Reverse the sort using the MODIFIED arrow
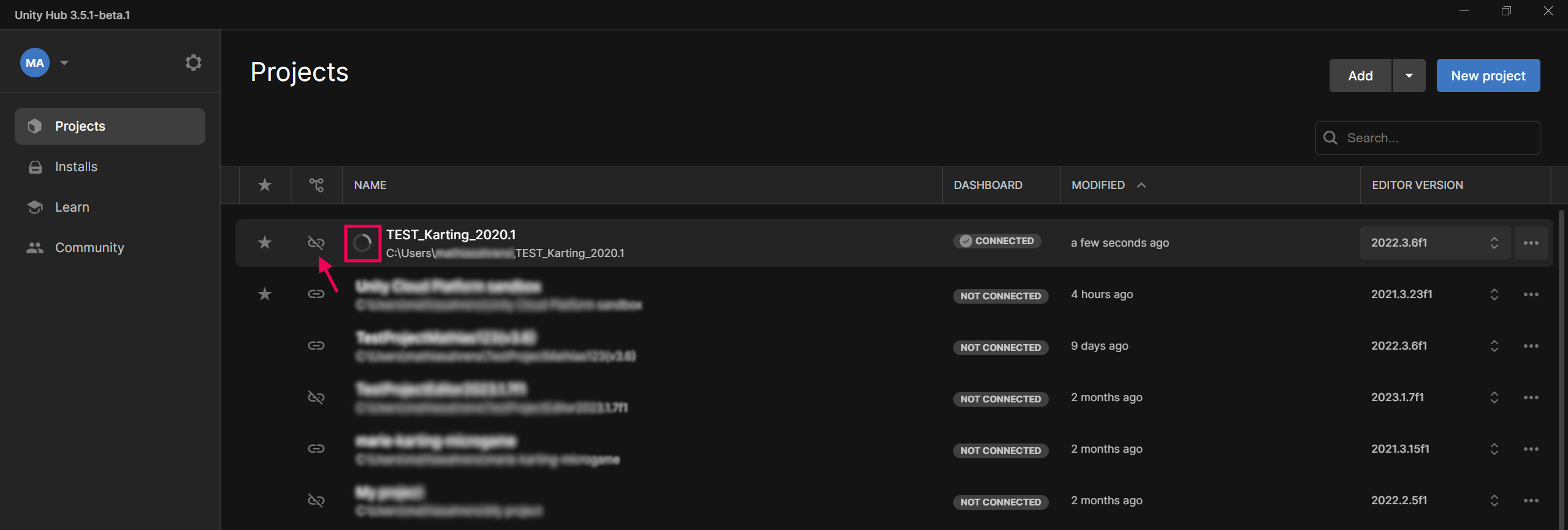 pyautogui.click(x=1141, y=185)
